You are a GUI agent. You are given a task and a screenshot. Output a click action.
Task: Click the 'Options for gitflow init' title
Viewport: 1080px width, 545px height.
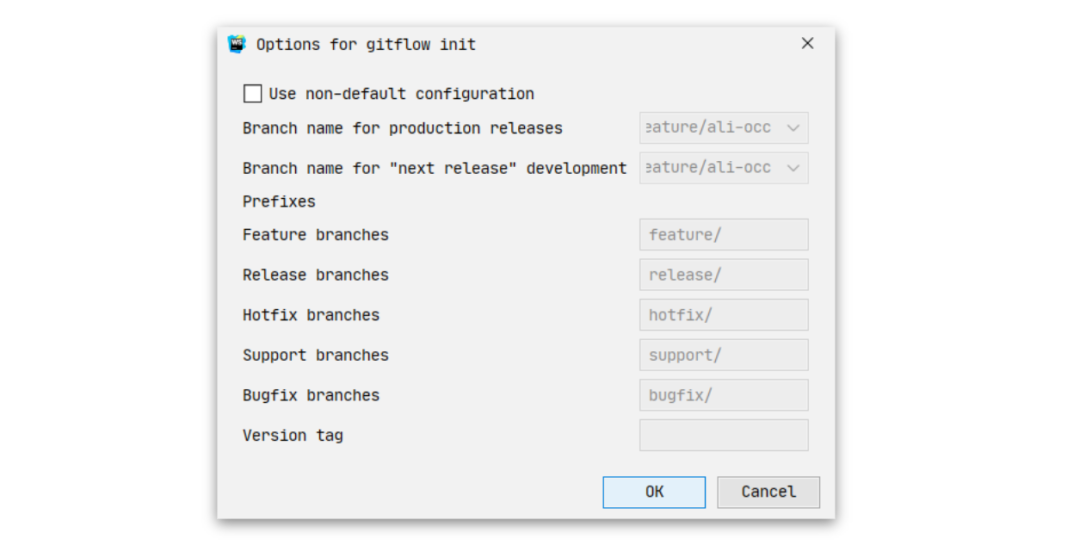pos(366,45)
